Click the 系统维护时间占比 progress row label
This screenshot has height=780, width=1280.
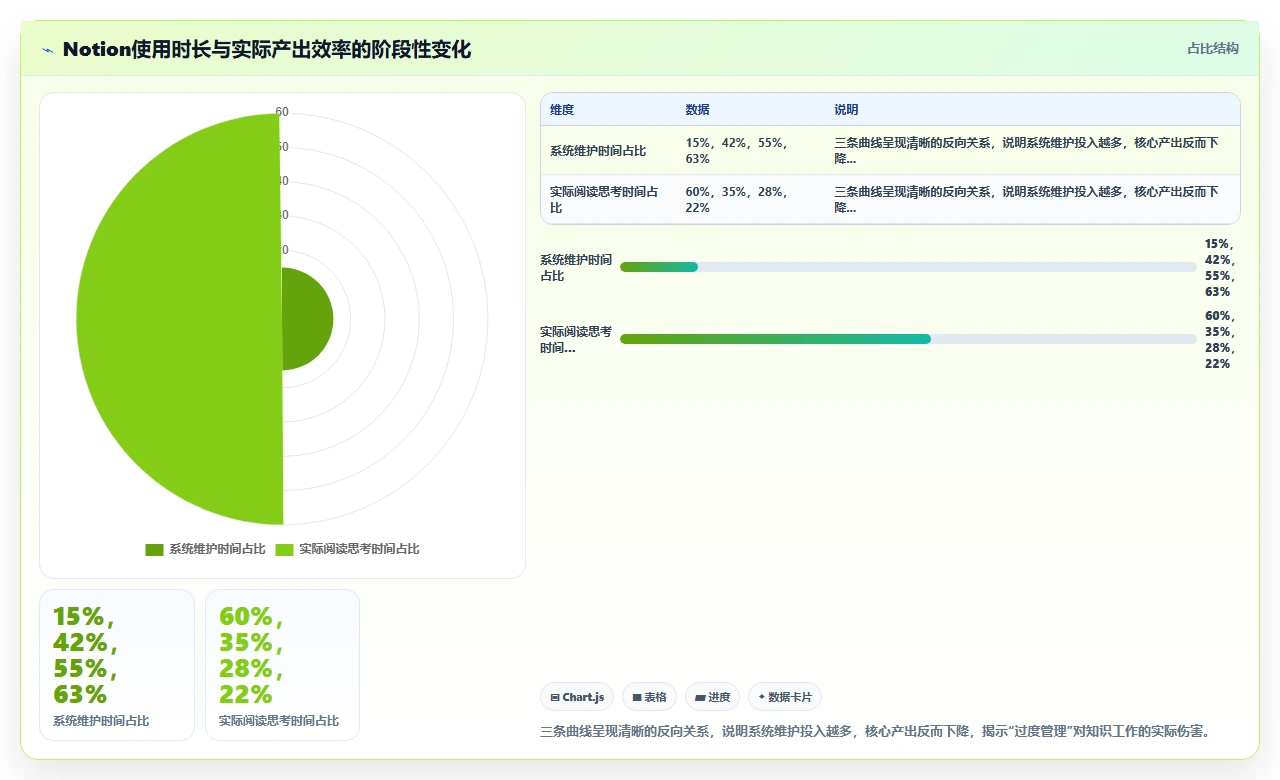tap(576, 268)
